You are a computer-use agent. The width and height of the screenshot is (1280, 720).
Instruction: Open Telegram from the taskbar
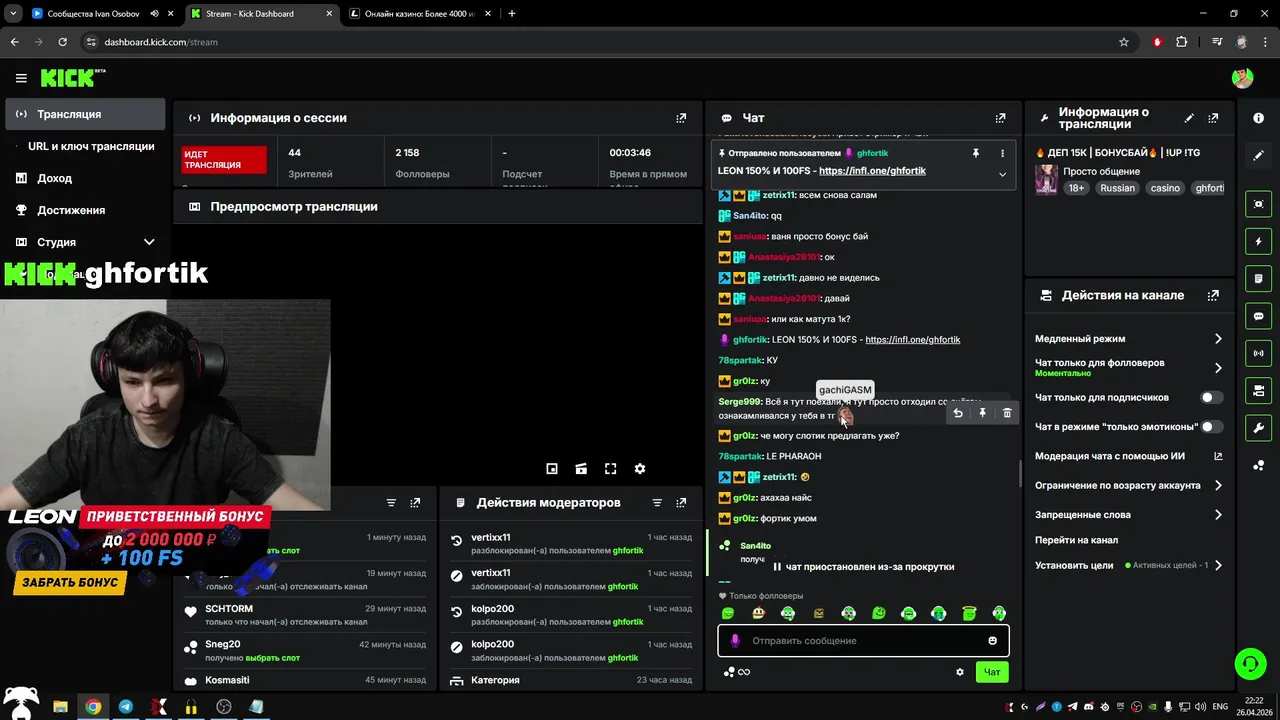click(x=126, y=707)
